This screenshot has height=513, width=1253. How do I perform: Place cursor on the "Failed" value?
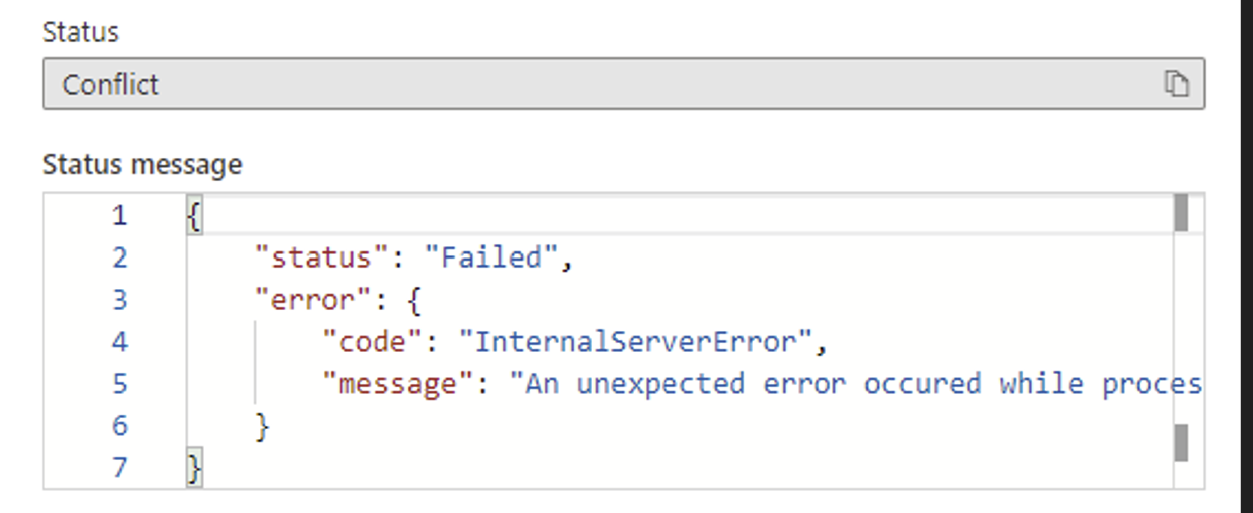tap(490, 258)
